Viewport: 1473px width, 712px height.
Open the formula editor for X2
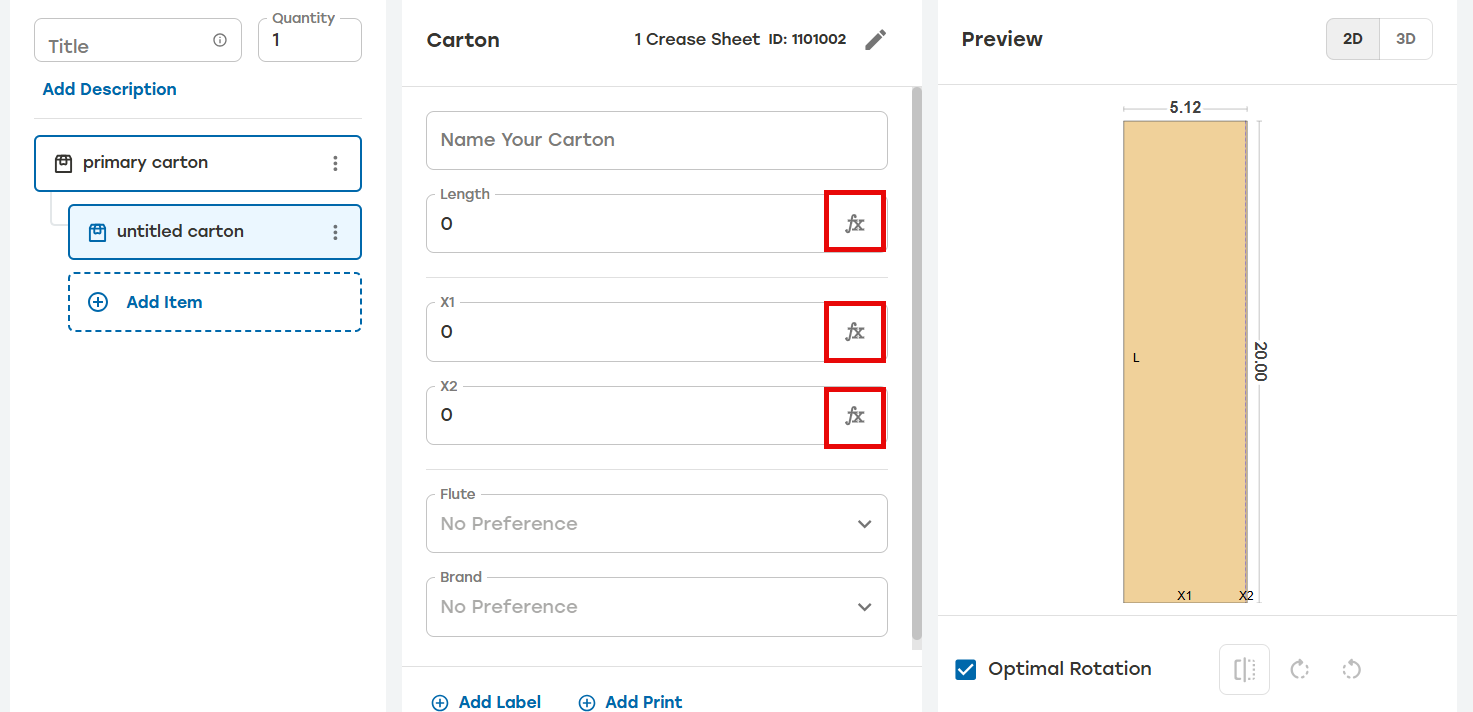click(x=855, y=416)
